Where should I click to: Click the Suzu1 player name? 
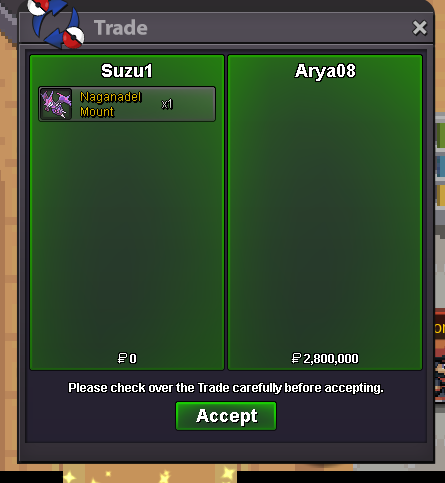click(x=127, y=71)
